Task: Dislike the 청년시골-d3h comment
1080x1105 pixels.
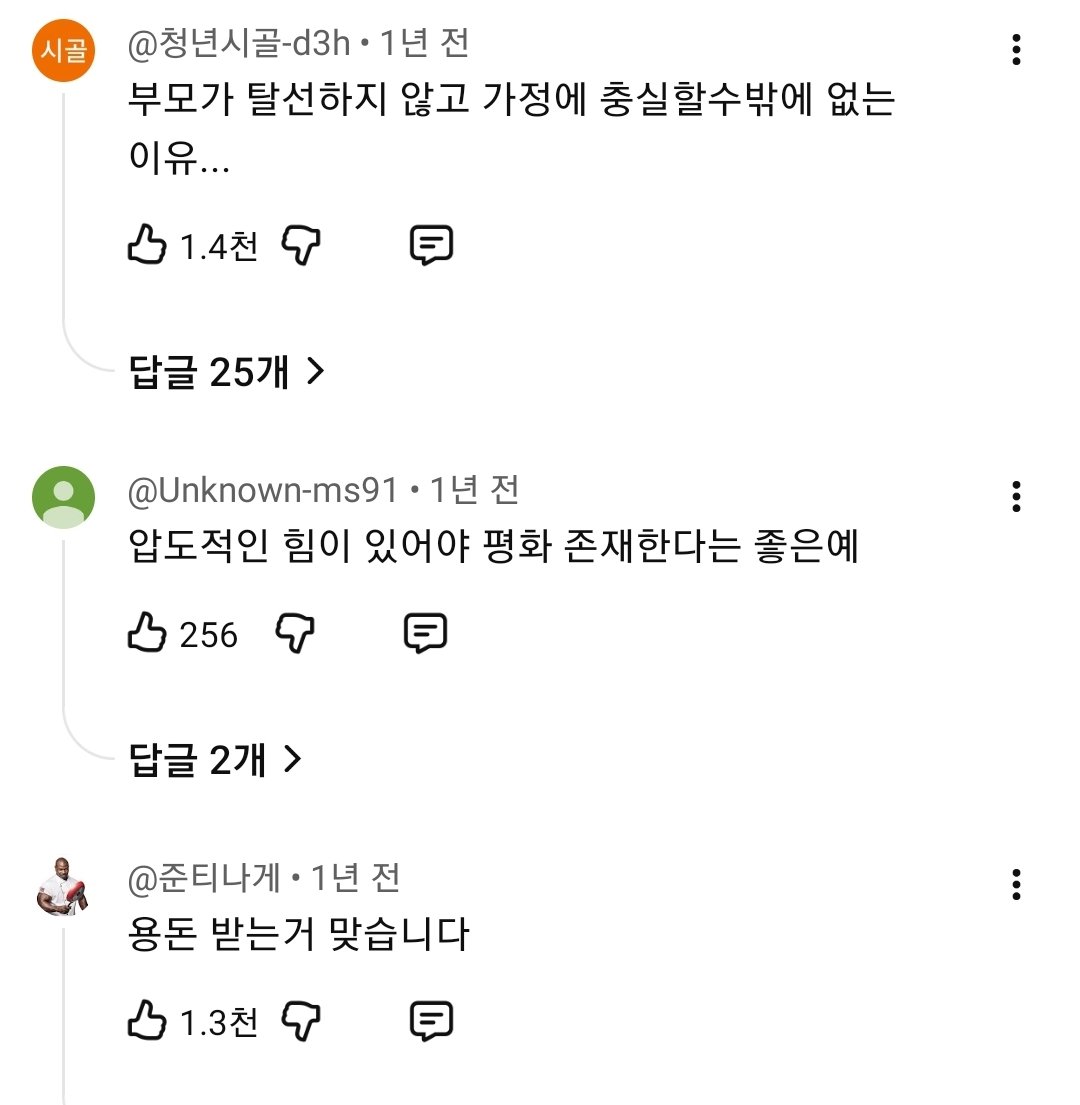Action: coord(301,245)
